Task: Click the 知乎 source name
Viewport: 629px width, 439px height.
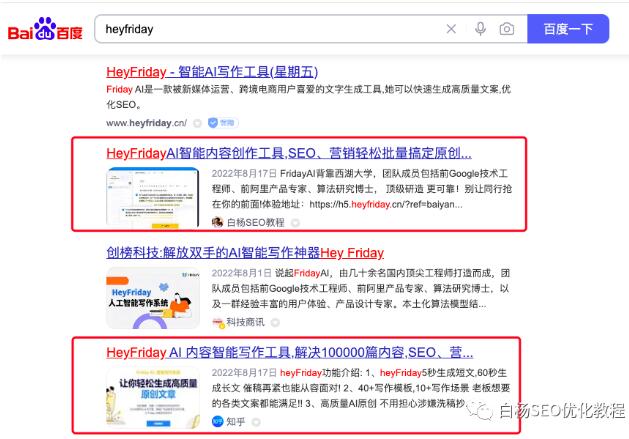Action: [x=235, y=422]
